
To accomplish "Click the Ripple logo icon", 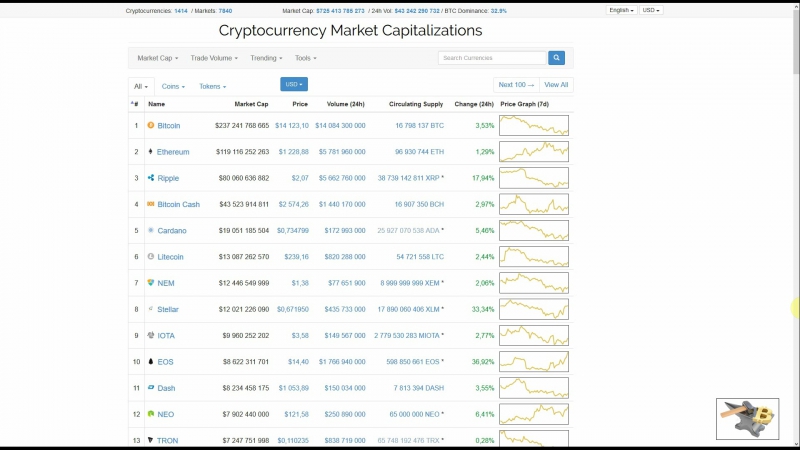I will point(151,178).
